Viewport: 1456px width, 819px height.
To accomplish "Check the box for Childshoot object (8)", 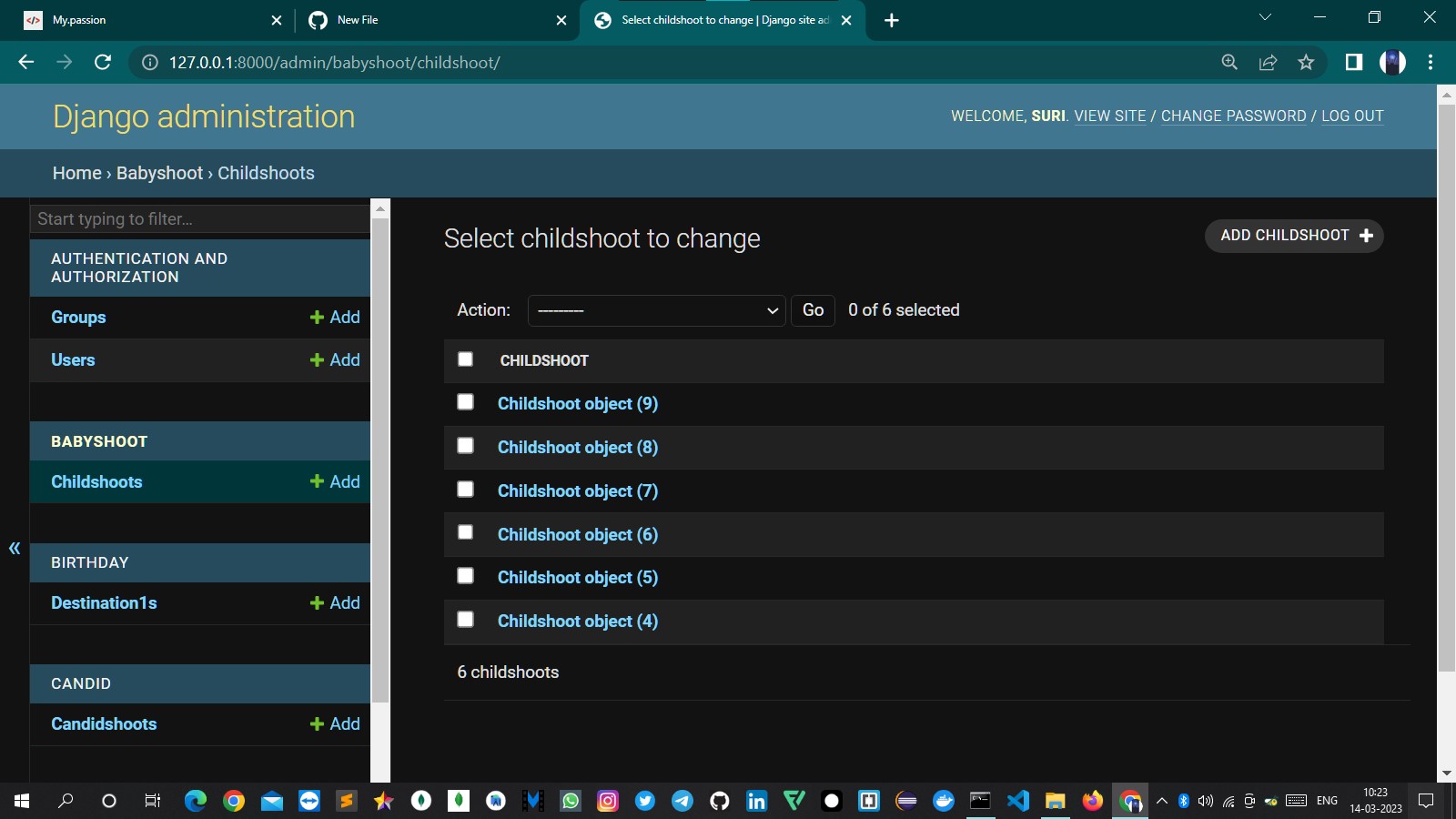I will [x=465, y=446].
